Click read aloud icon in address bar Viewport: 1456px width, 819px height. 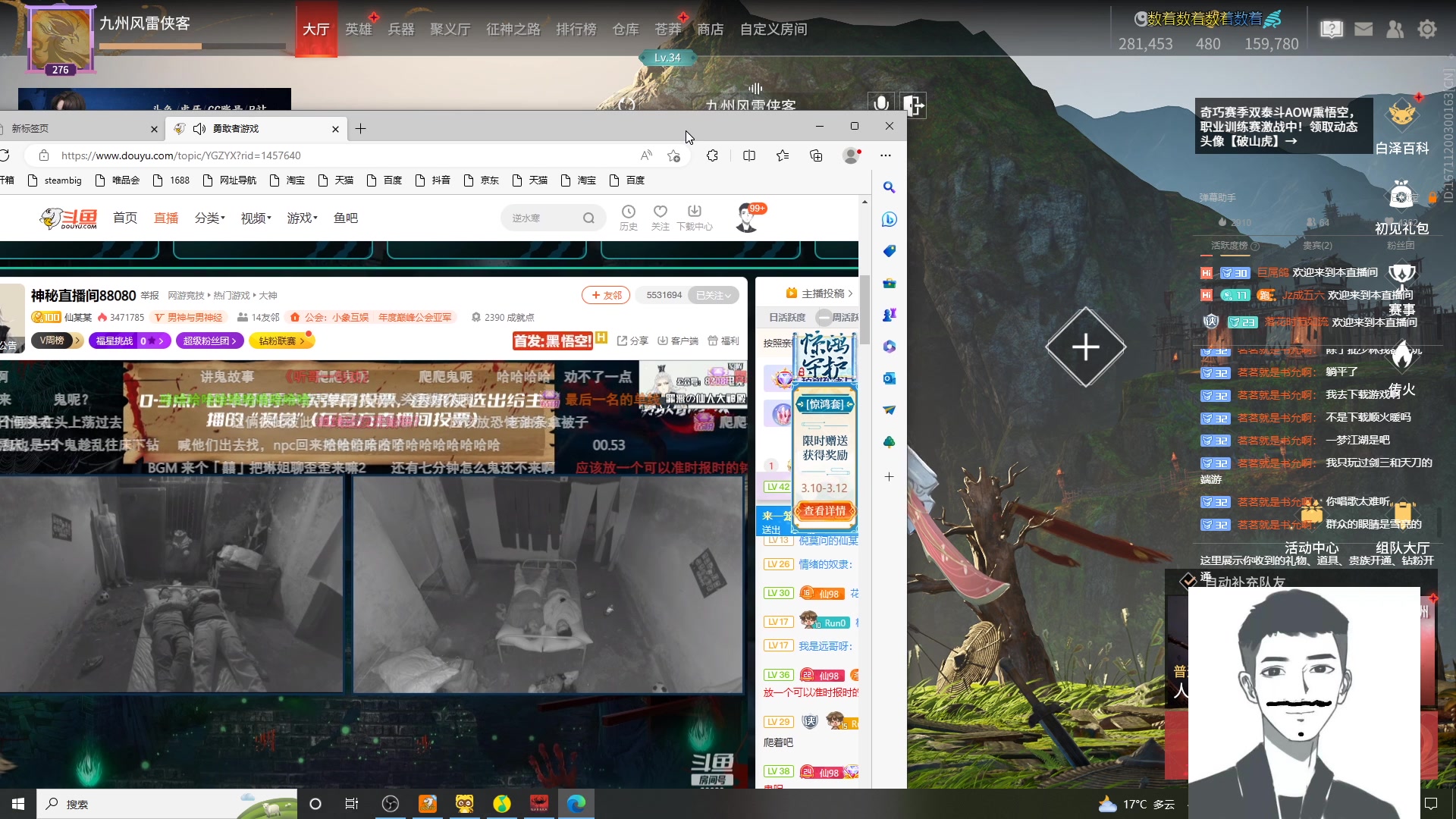tap(646, 155)
